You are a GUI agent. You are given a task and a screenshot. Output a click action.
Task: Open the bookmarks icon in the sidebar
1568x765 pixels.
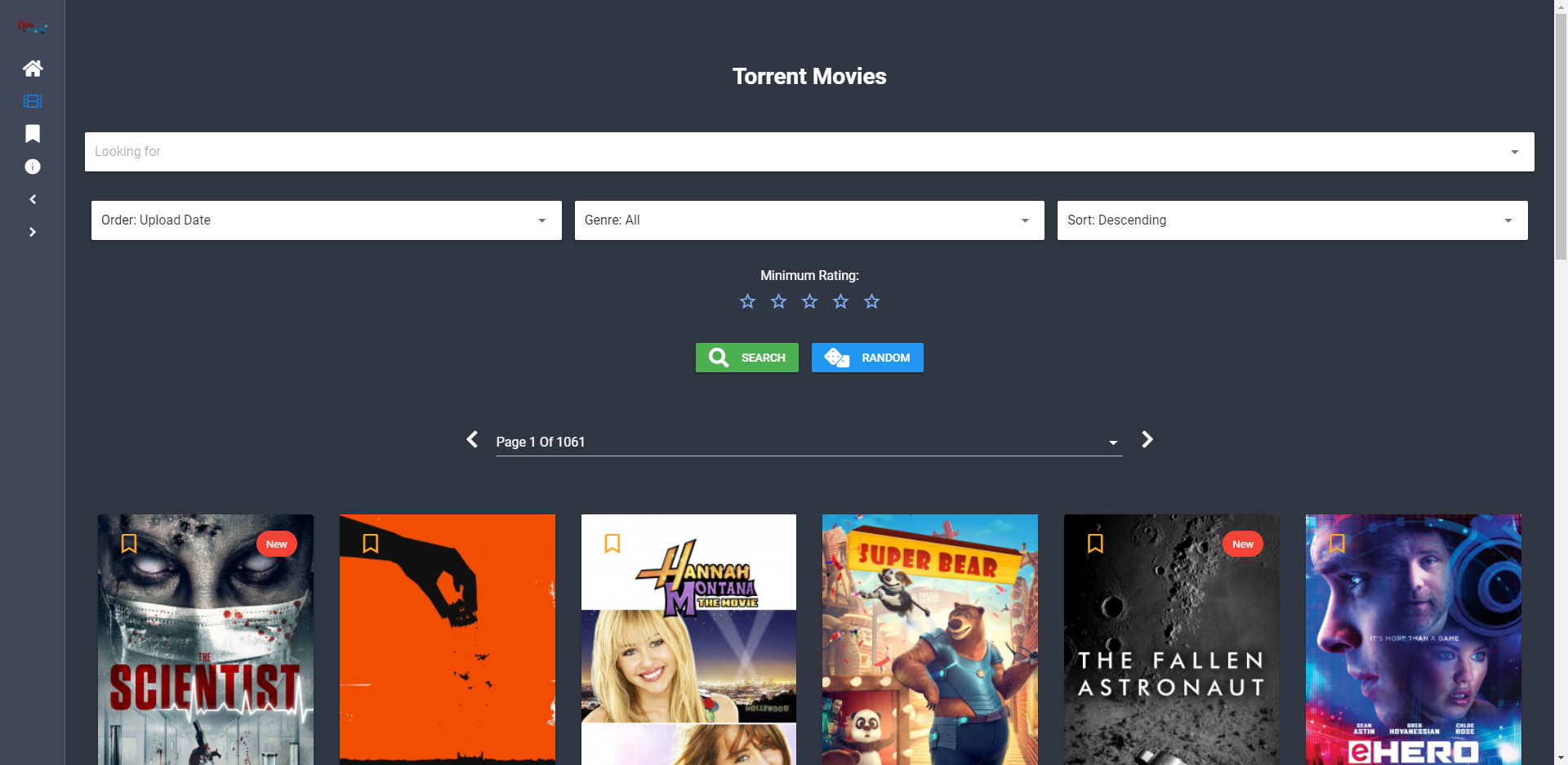(x=33, y=134)
